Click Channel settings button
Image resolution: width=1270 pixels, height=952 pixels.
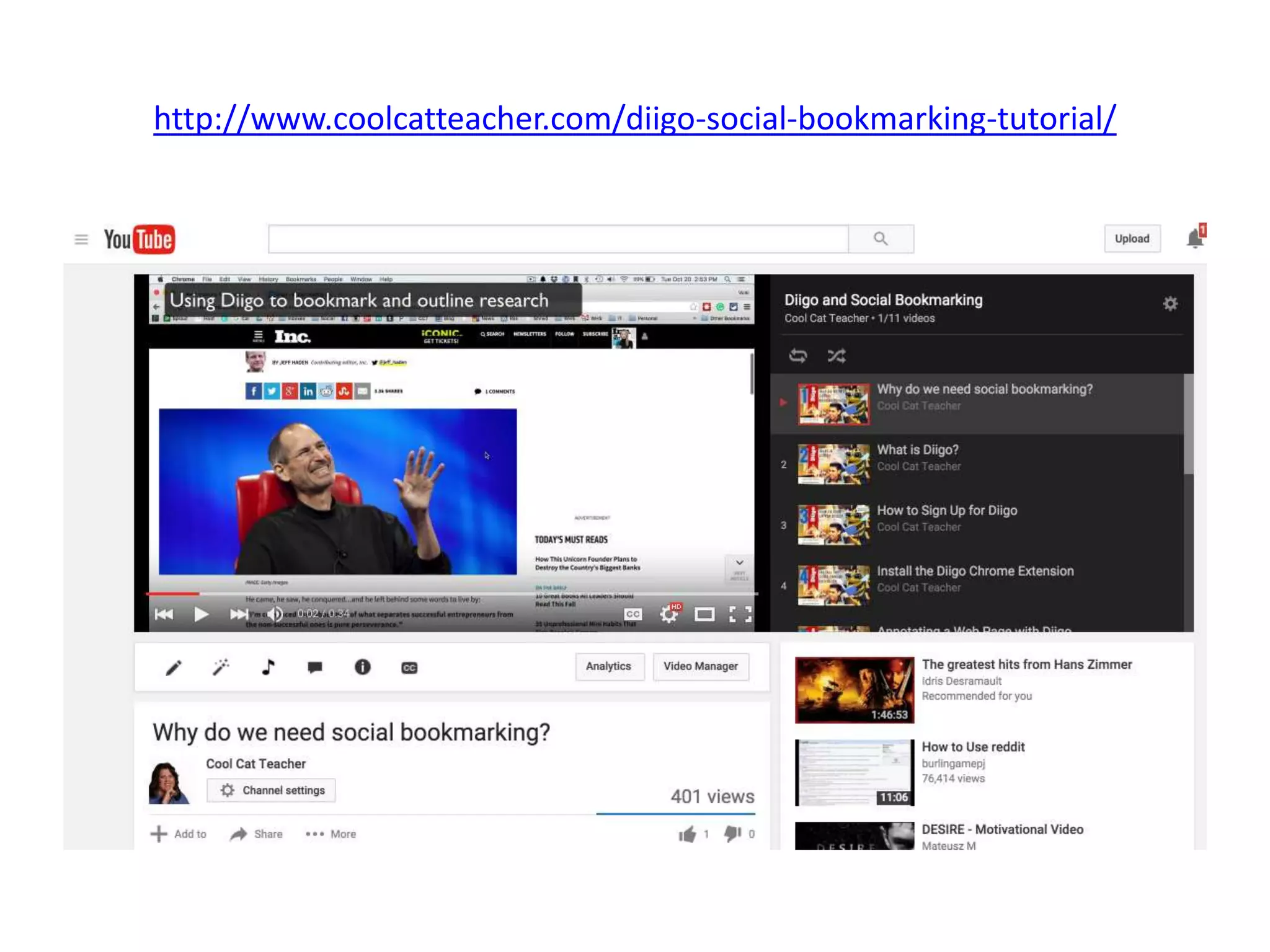tap(271, 790)
